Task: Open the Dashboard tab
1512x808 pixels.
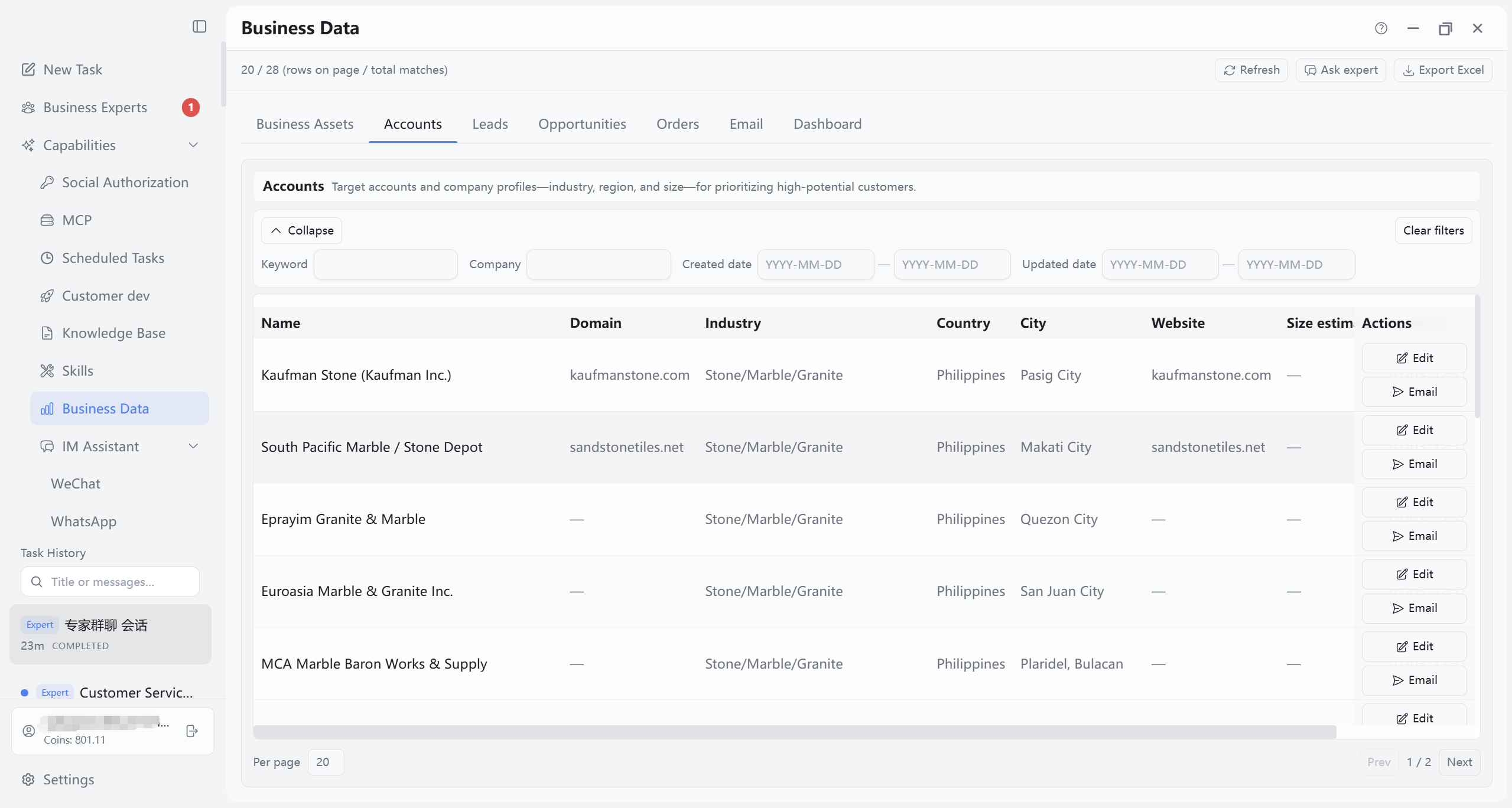Action: coord(827,124)
